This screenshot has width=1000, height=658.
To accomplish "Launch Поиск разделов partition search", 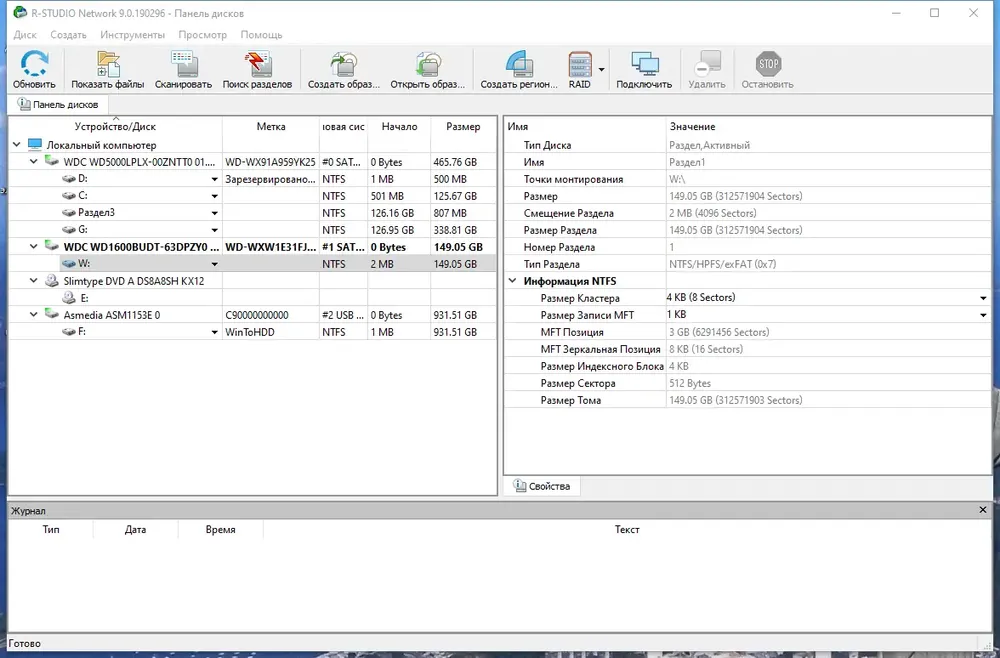I will pyautogui.click(x=257, y=69).
